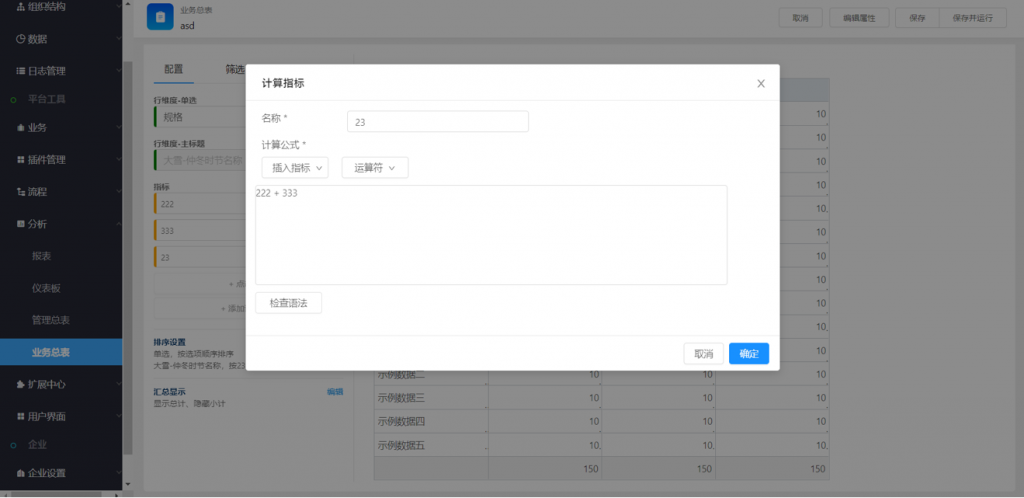This screenshot has width=1024, height=498.
Task: Open the 插入指标 dropdown
Action: tap(295, 168)
